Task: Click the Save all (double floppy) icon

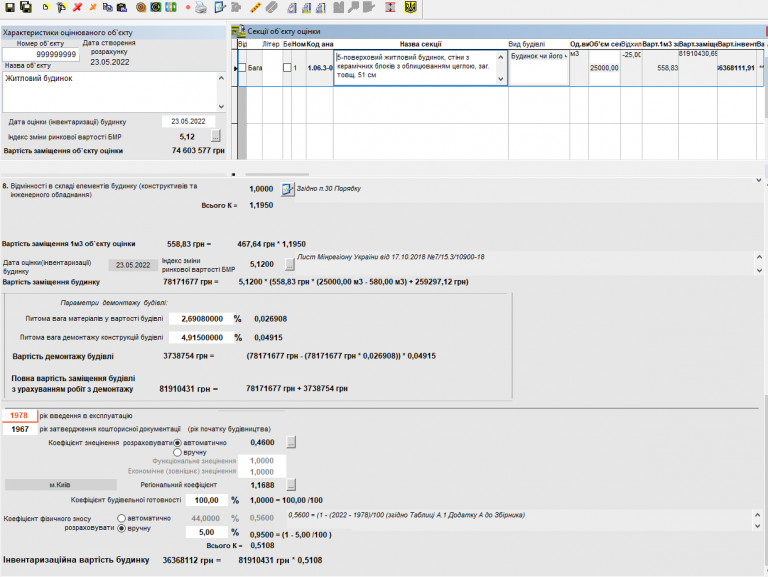Action: [x=25, y=7]
